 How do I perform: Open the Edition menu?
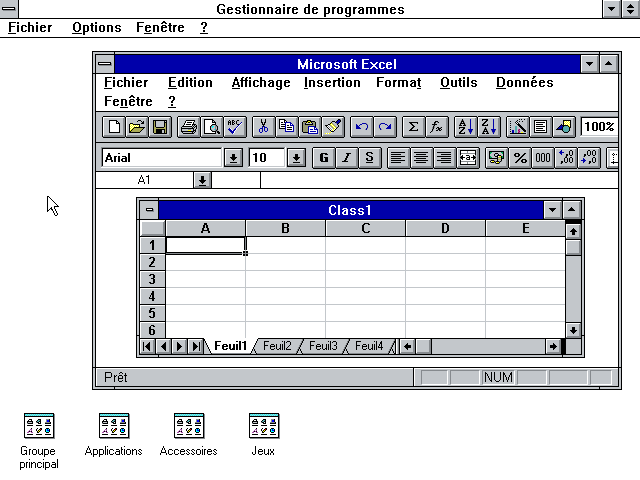tap(190, 82)
